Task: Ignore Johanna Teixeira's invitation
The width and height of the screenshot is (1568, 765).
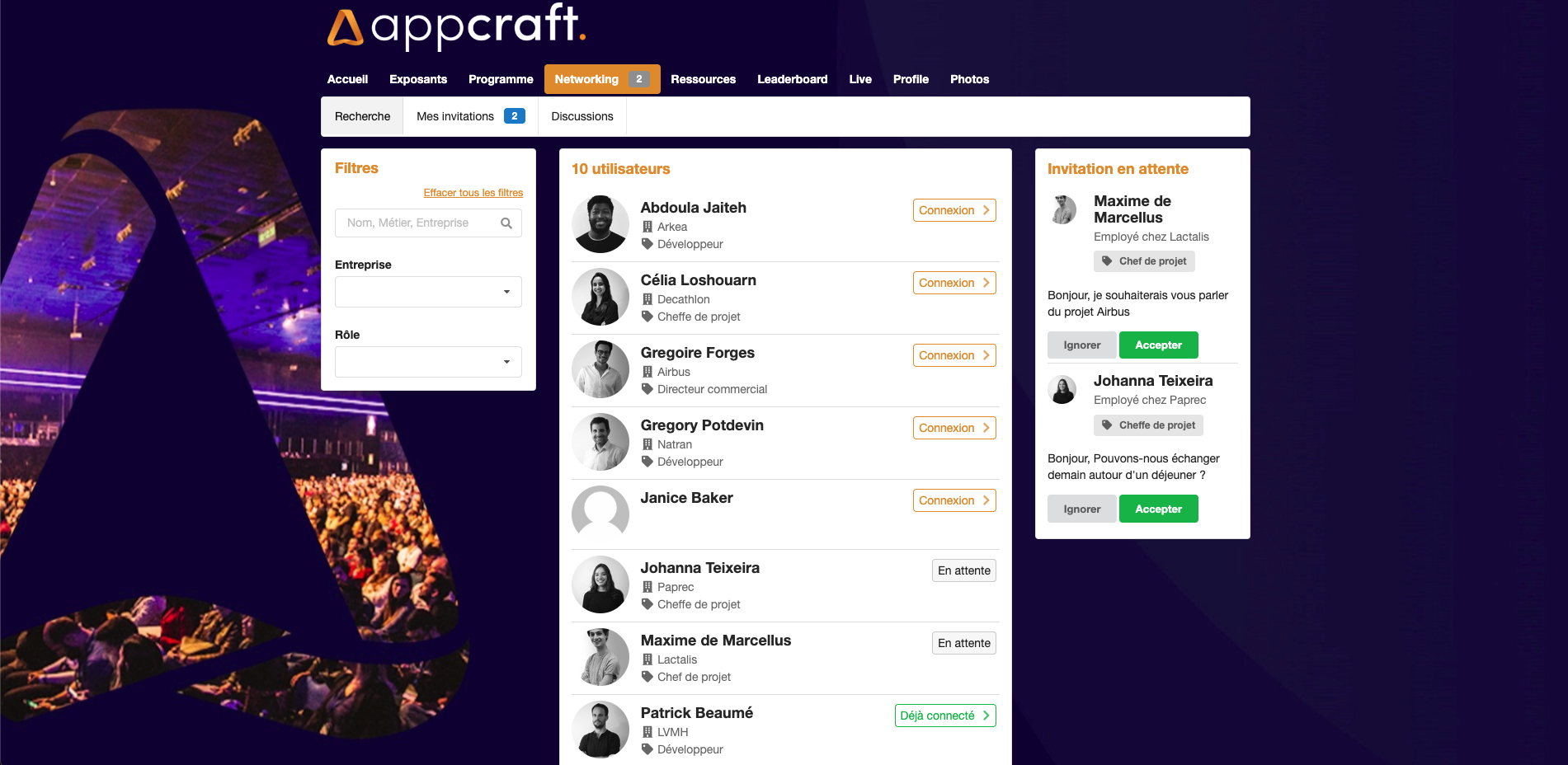Action: click(1081, 509)
